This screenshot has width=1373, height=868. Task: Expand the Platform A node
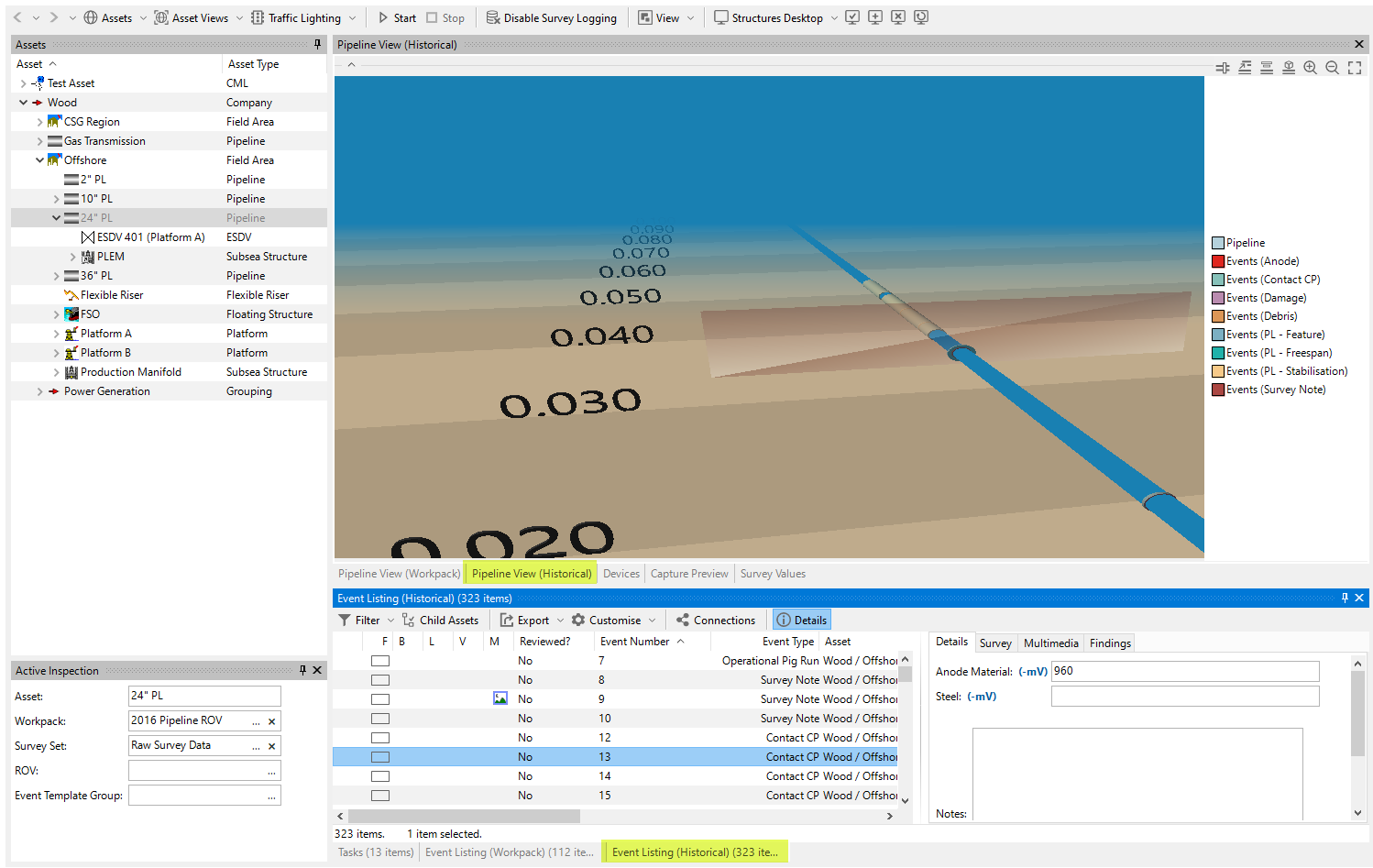click(56, 334)
